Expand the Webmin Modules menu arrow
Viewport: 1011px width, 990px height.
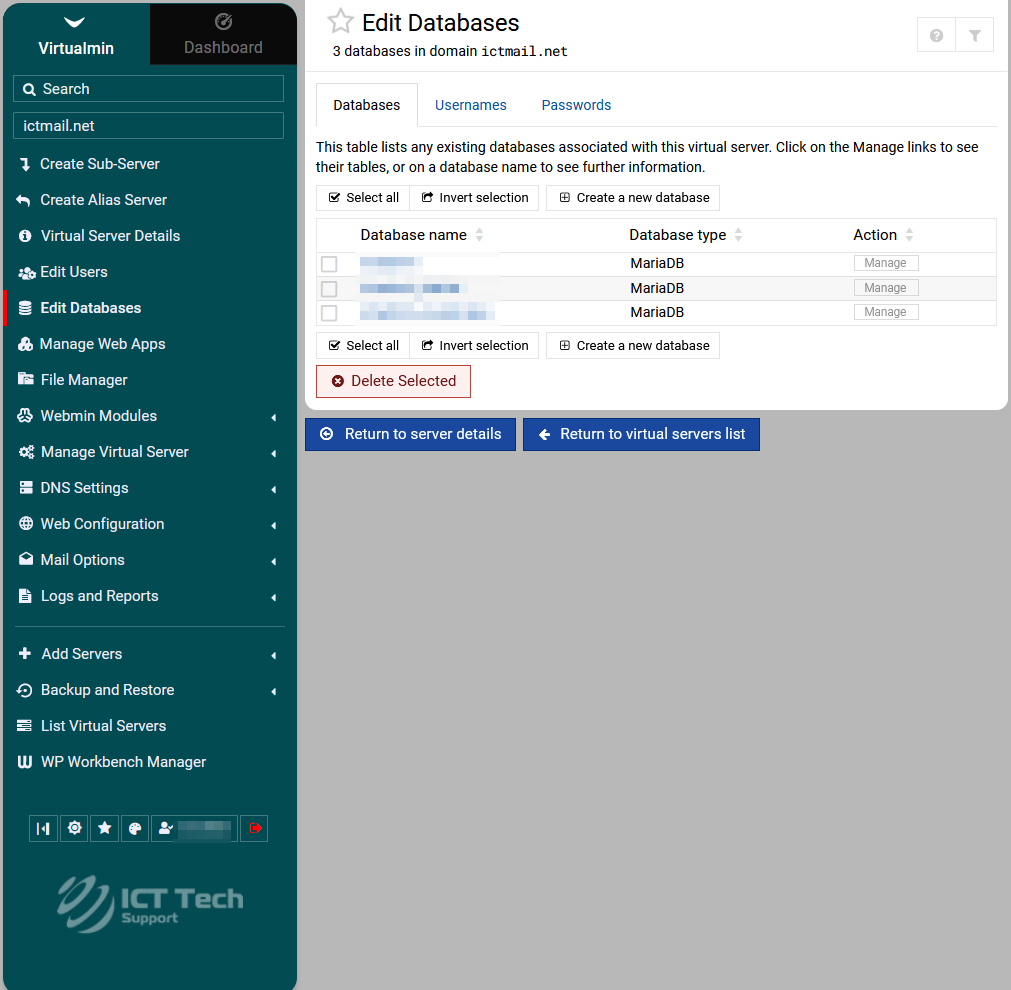coord(274,417)
